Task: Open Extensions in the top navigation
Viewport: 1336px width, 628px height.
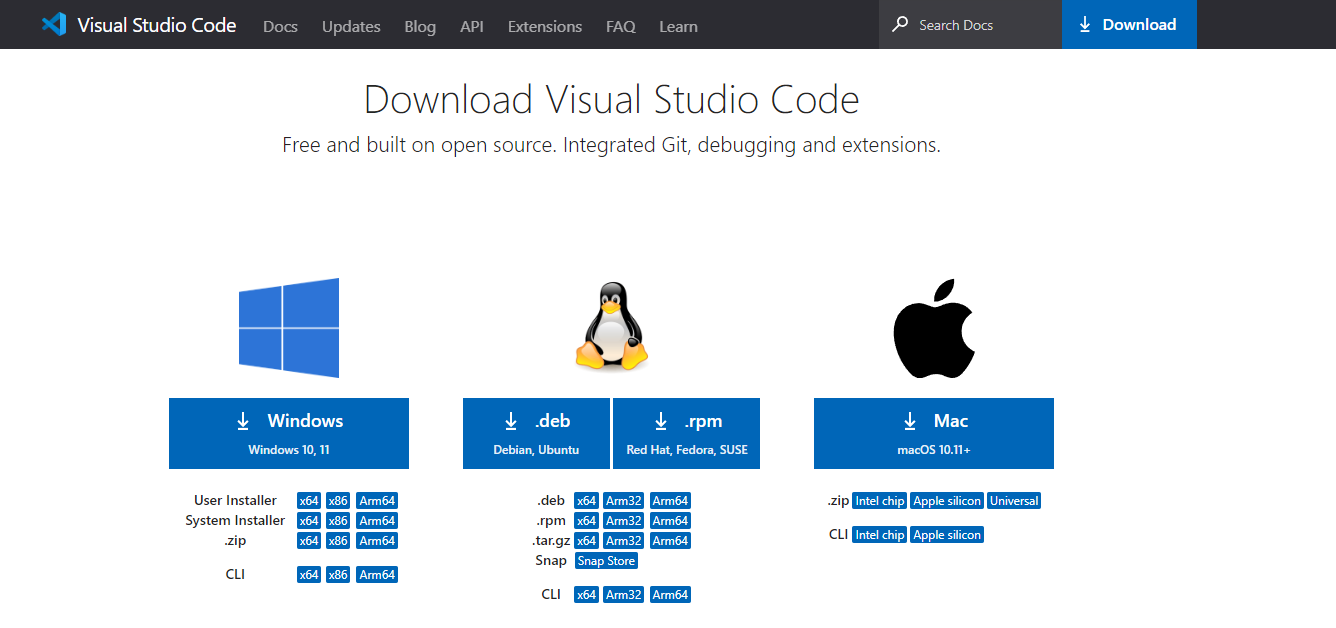Action: point(545,26)
